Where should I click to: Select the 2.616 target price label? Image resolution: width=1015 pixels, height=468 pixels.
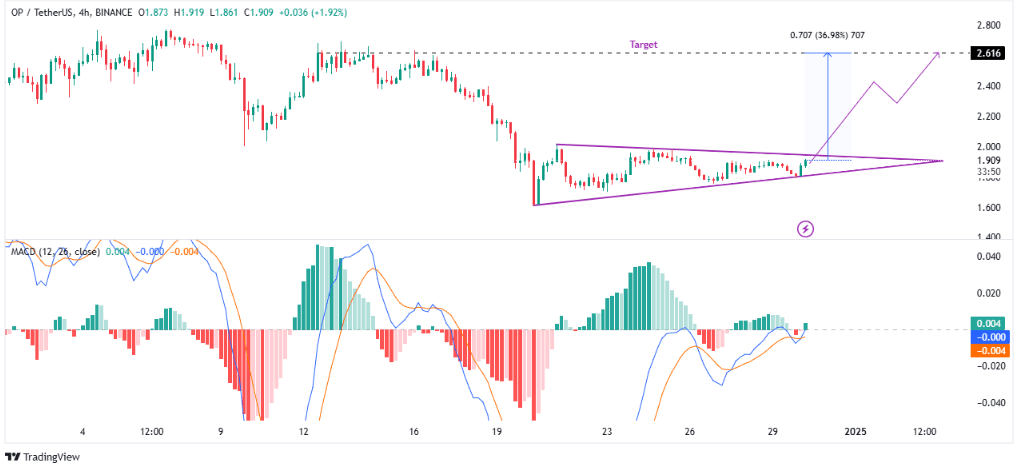coord(990,53)
